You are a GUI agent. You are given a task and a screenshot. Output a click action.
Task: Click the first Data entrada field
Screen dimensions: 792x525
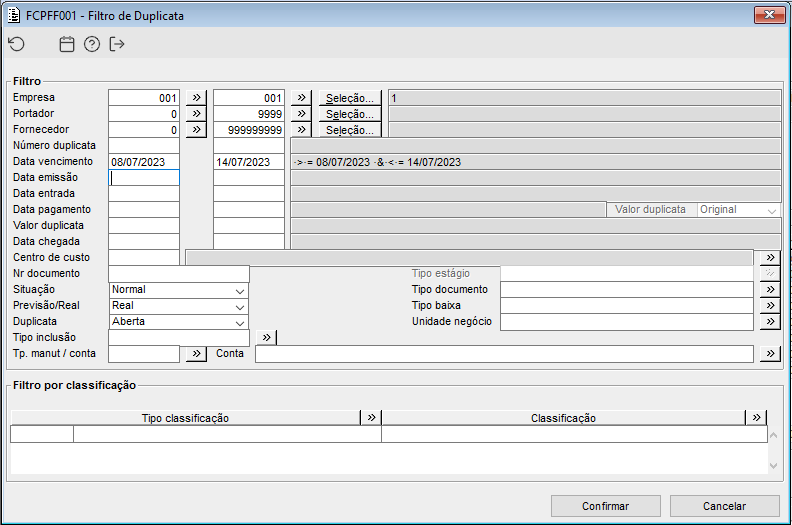tap(144, 194)
